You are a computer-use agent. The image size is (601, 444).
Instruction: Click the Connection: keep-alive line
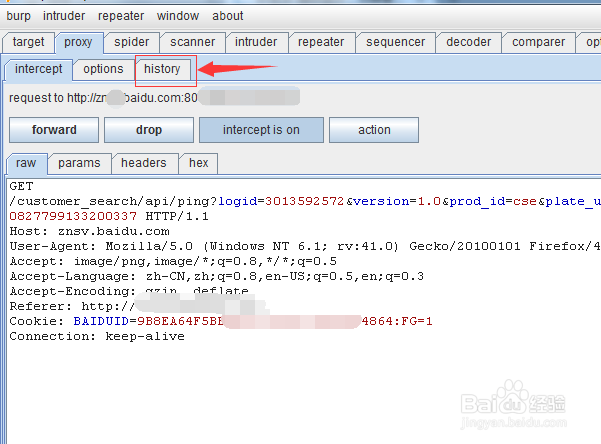pyautogui.click(x=97, y=336)
